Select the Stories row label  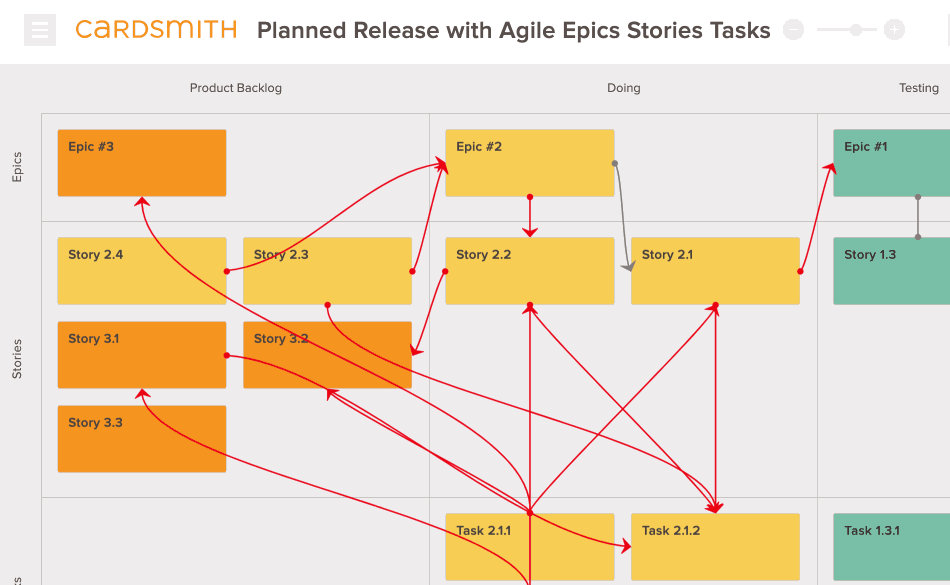click(17, 359)
